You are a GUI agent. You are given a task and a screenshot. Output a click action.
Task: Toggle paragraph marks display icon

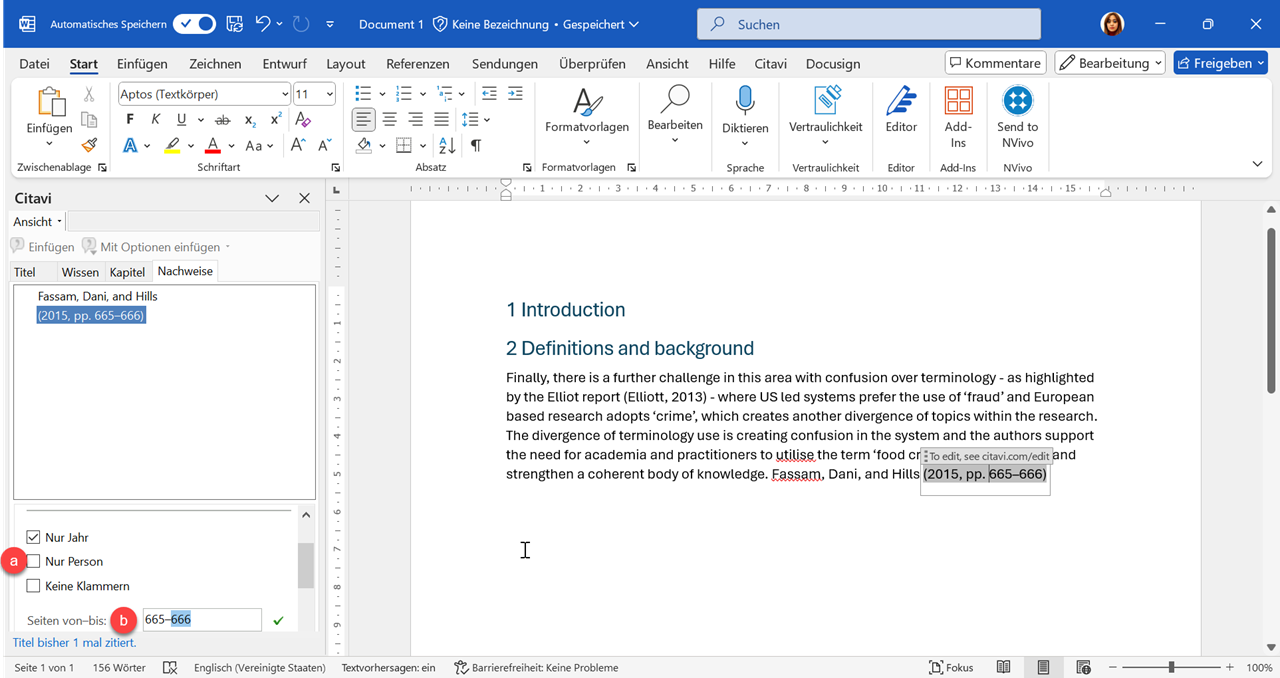pyautogui.click(x=476, y=146)
